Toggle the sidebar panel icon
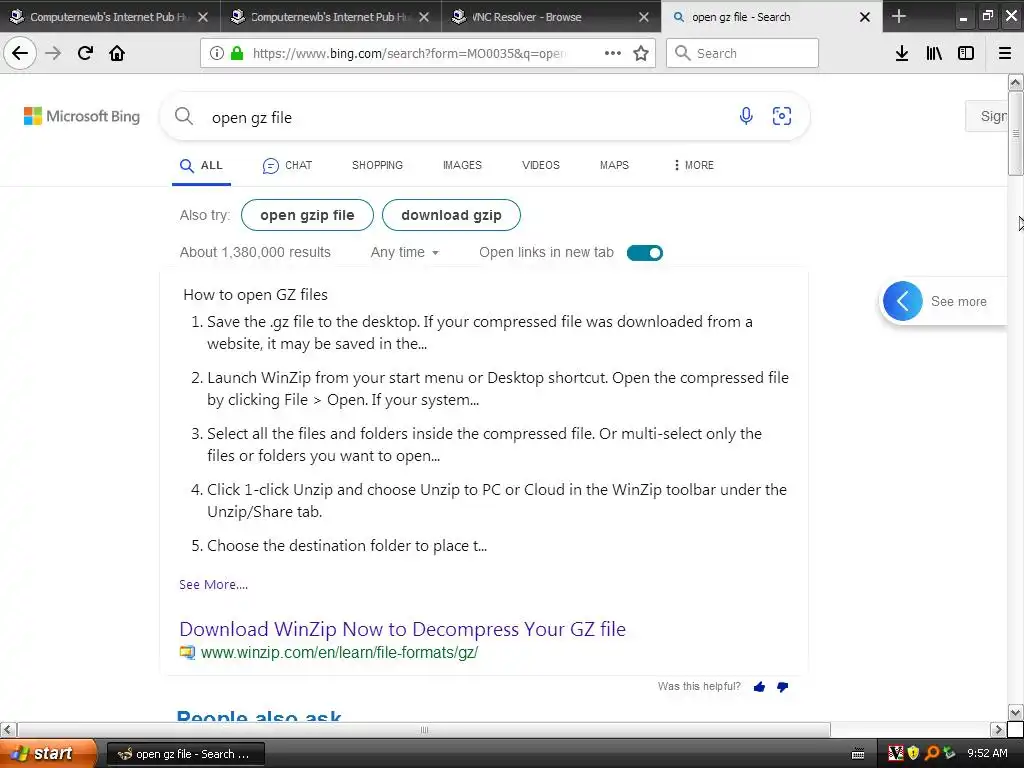This screenshot has height=768, width=1024. tap(966, 53)
